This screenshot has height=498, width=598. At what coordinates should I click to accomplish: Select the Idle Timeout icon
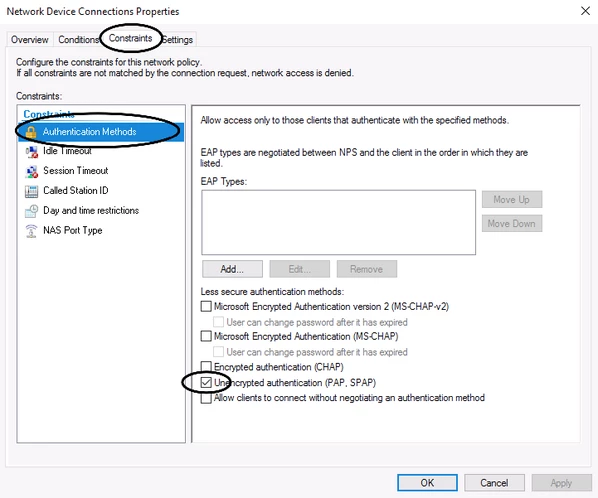click(31, 152)
